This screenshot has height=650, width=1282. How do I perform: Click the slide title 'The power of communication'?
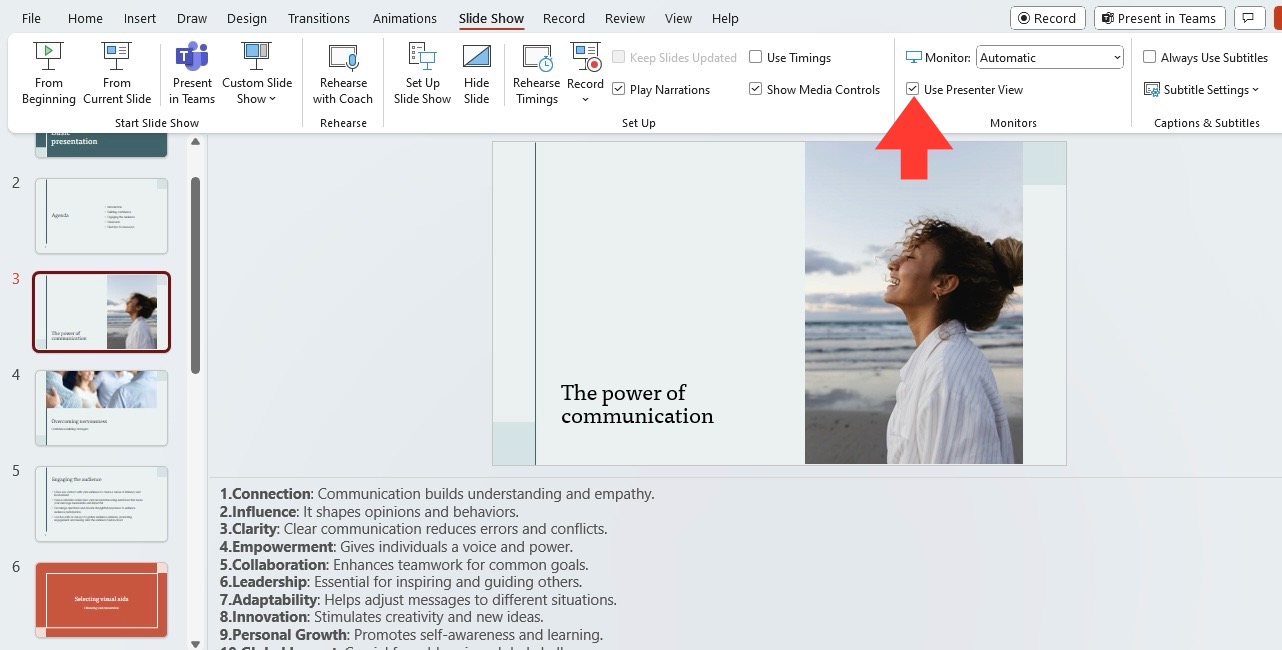click(637, 404)
